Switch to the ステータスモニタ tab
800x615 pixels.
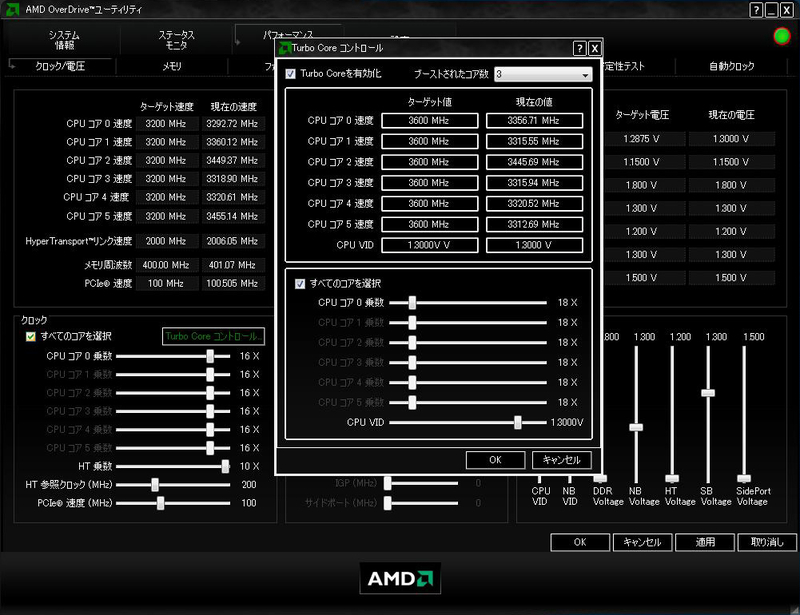[x=176, y=40]
